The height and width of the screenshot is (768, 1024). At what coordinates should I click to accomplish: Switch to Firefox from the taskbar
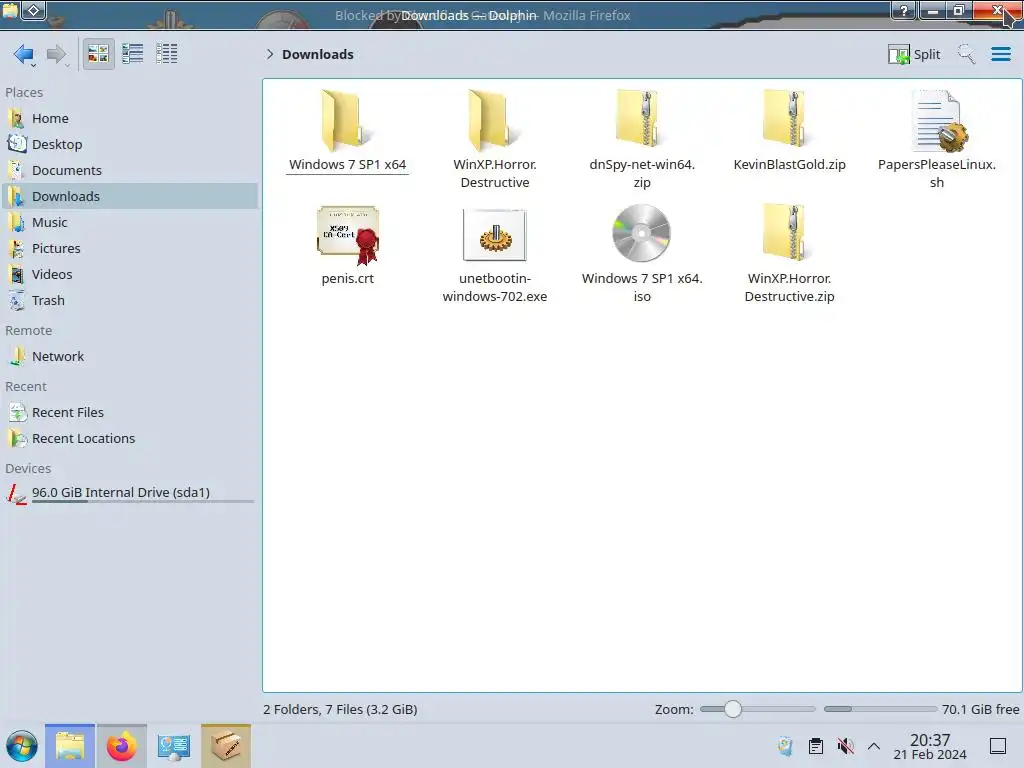[x=121, y=746]
